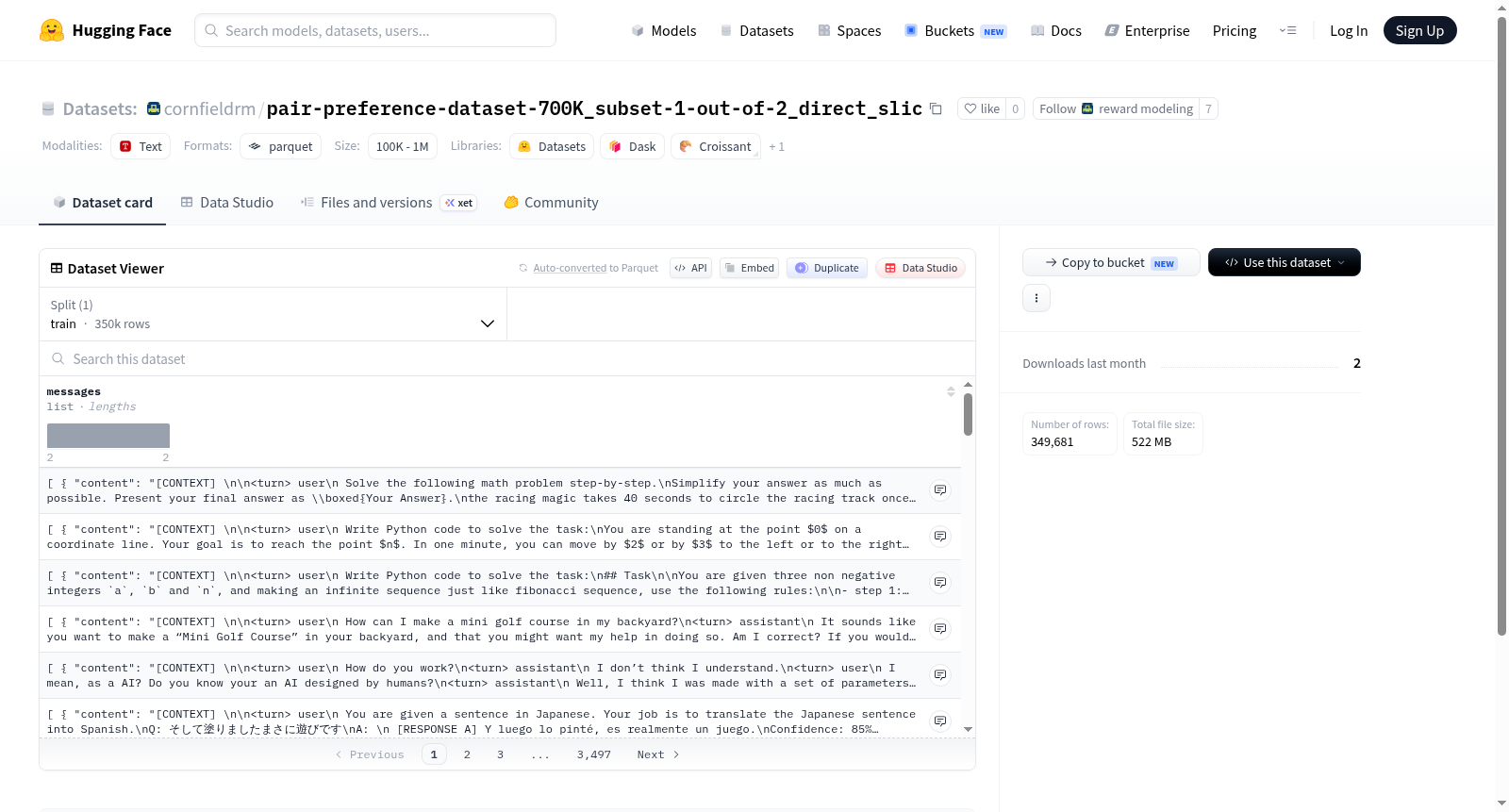The image size is (1509, 812).
Task: Open Files and versions tab
Action: pos(389,203)
